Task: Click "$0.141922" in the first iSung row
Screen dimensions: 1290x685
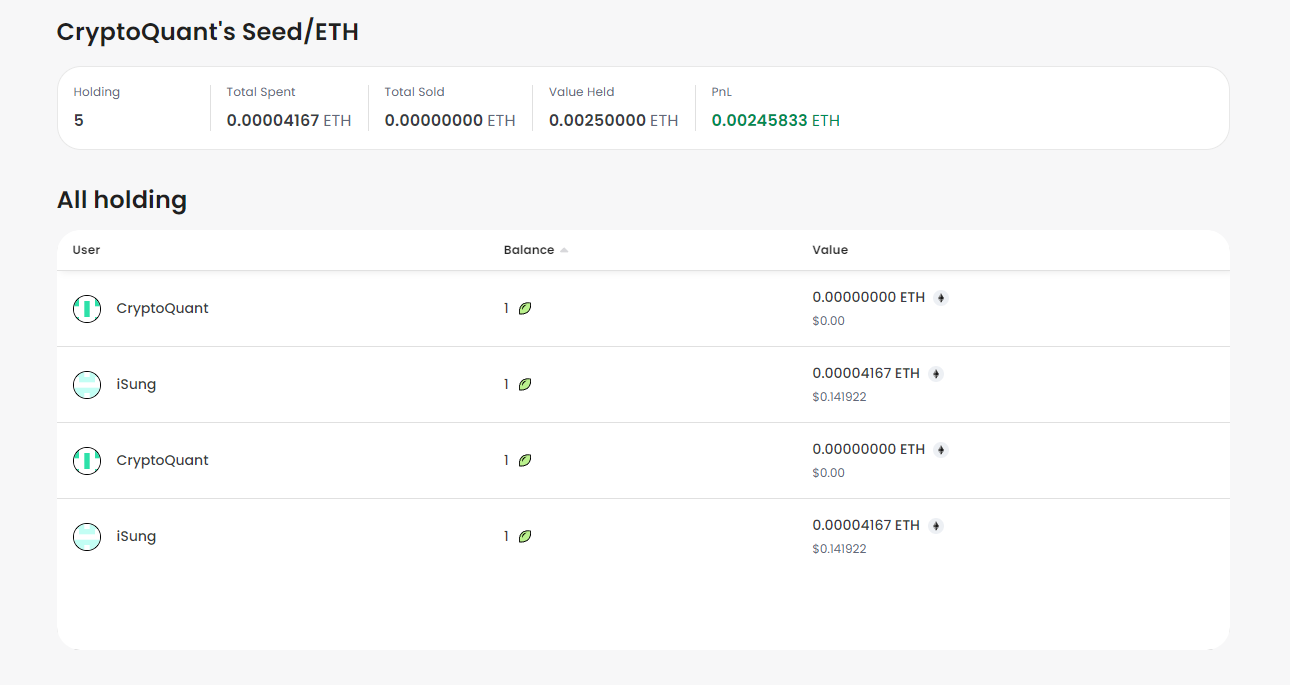Action: 840,397
